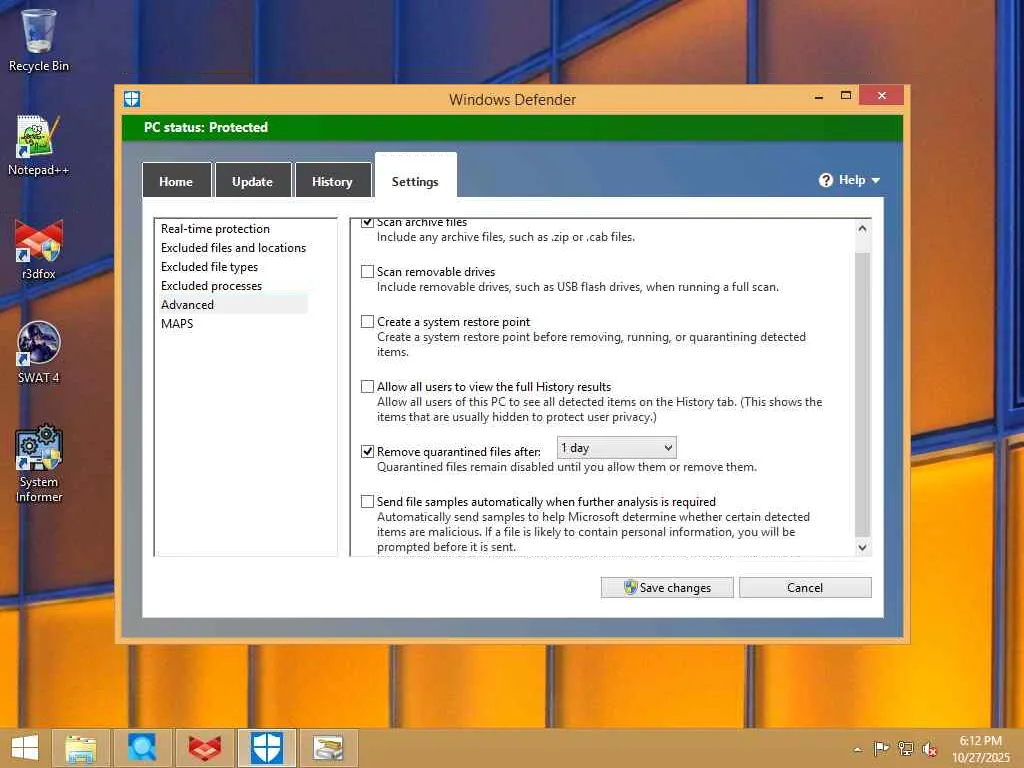1024x768 pixels.
Task: Click the muted volume tray icon
Action: [929, 749]
